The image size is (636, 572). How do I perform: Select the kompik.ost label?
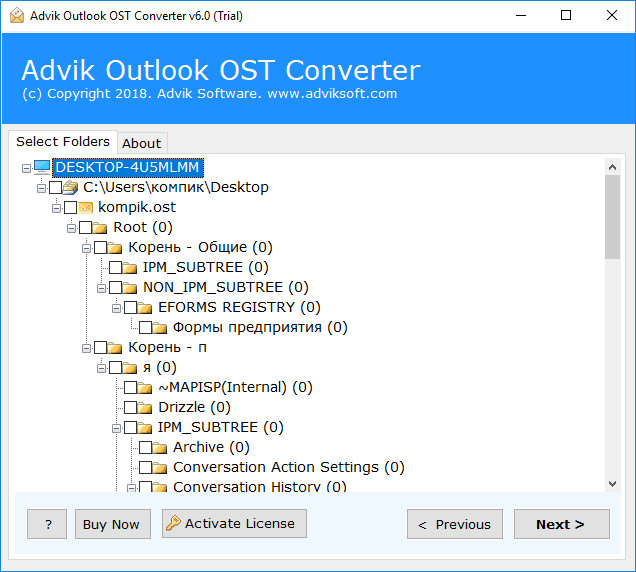(x=137, y=207)
